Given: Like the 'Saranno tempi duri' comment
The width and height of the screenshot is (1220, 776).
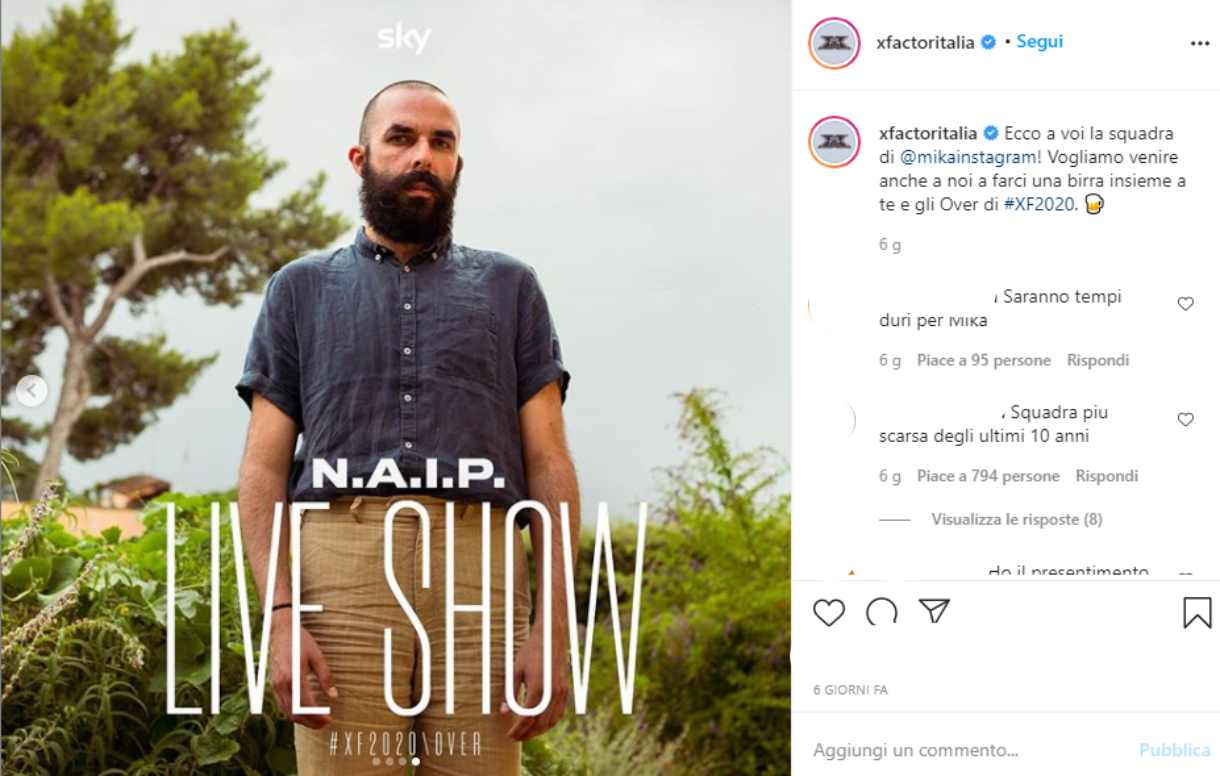Looking at the screenshot, I should [x=1185, y=304].
